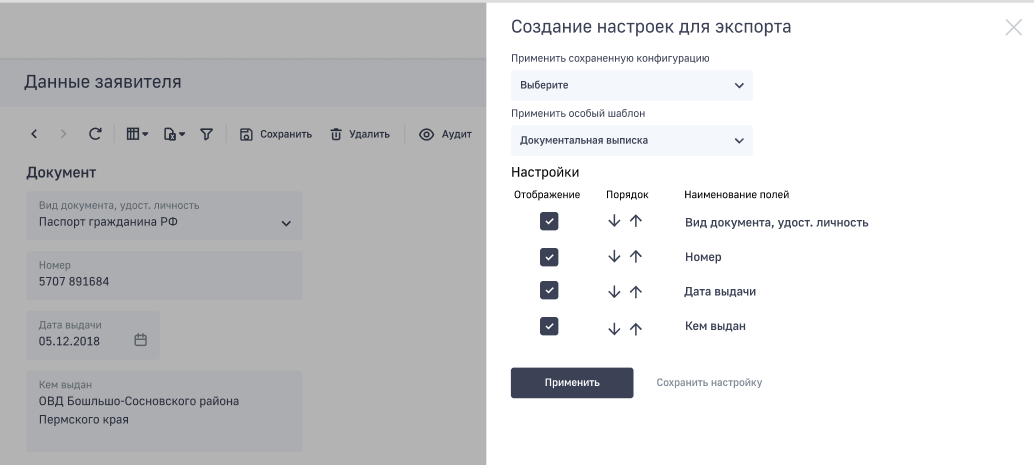Open the Excel export dropdown
1034x465 pixels.
[x=174, y=134]
